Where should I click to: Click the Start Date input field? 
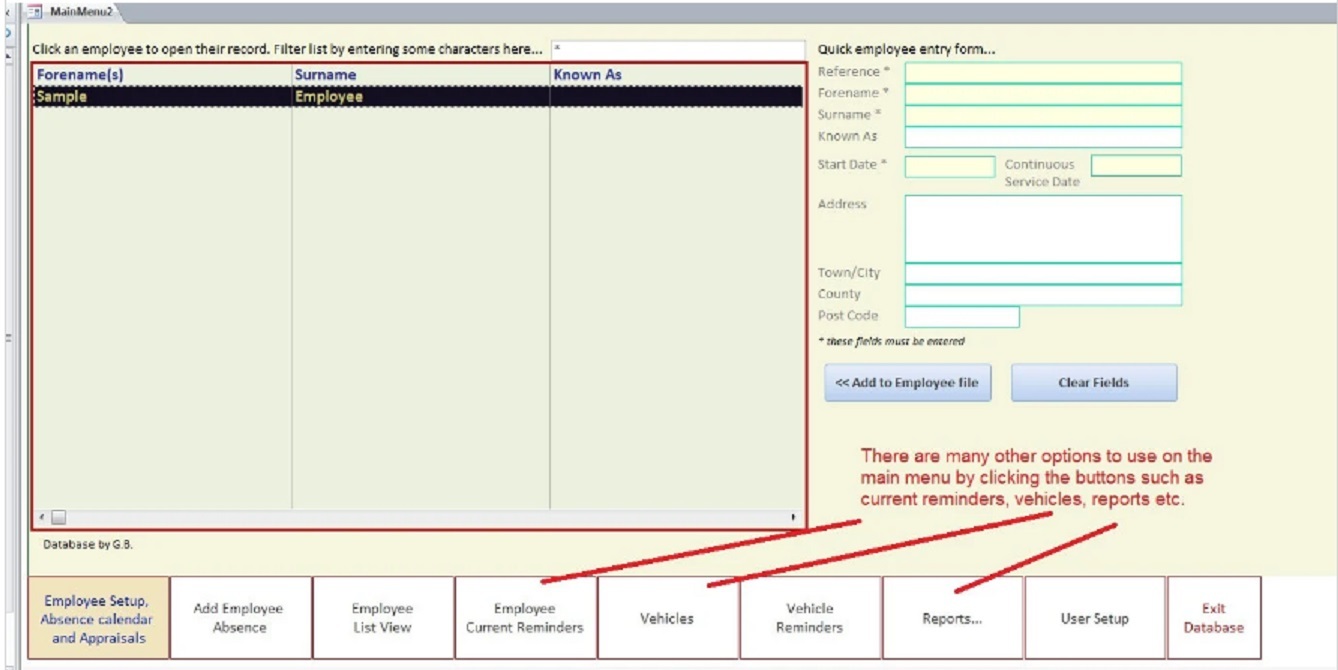(950, 166)
